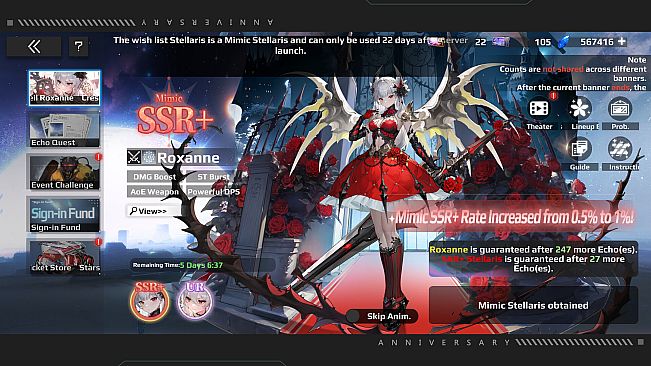Click the Powerful DPS tag
This screenshot has height=366, width=651.
213,192
